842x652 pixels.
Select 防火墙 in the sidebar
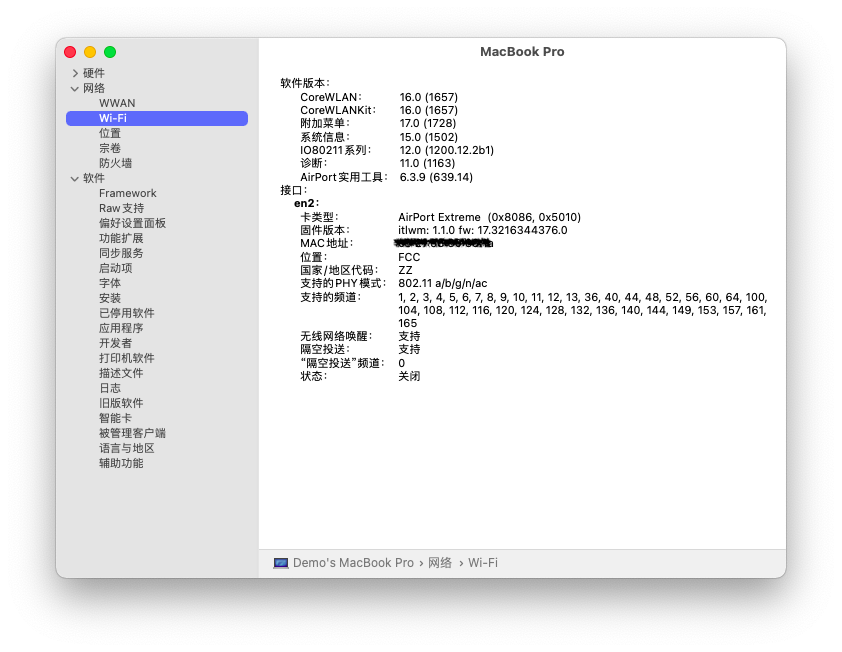pos(115,163)
